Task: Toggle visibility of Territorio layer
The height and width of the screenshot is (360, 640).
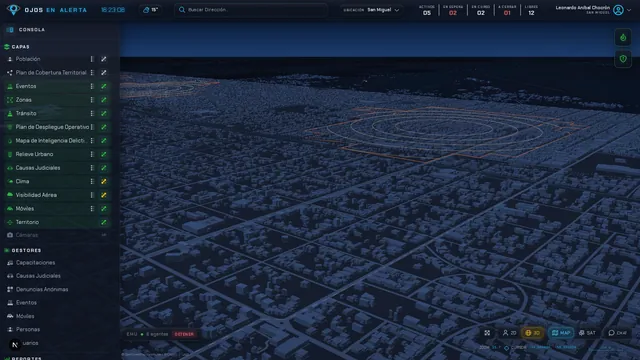Action: click(x=104, y=222)
